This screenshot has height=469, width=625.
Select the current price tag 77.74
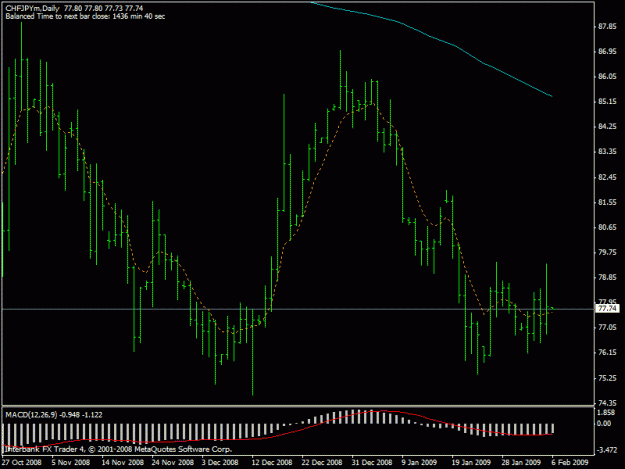click(607, 308)
